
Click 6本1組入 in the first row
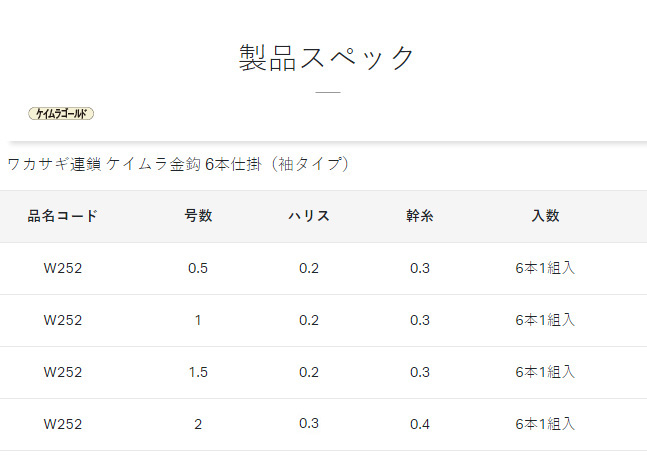tap(545, 268)
